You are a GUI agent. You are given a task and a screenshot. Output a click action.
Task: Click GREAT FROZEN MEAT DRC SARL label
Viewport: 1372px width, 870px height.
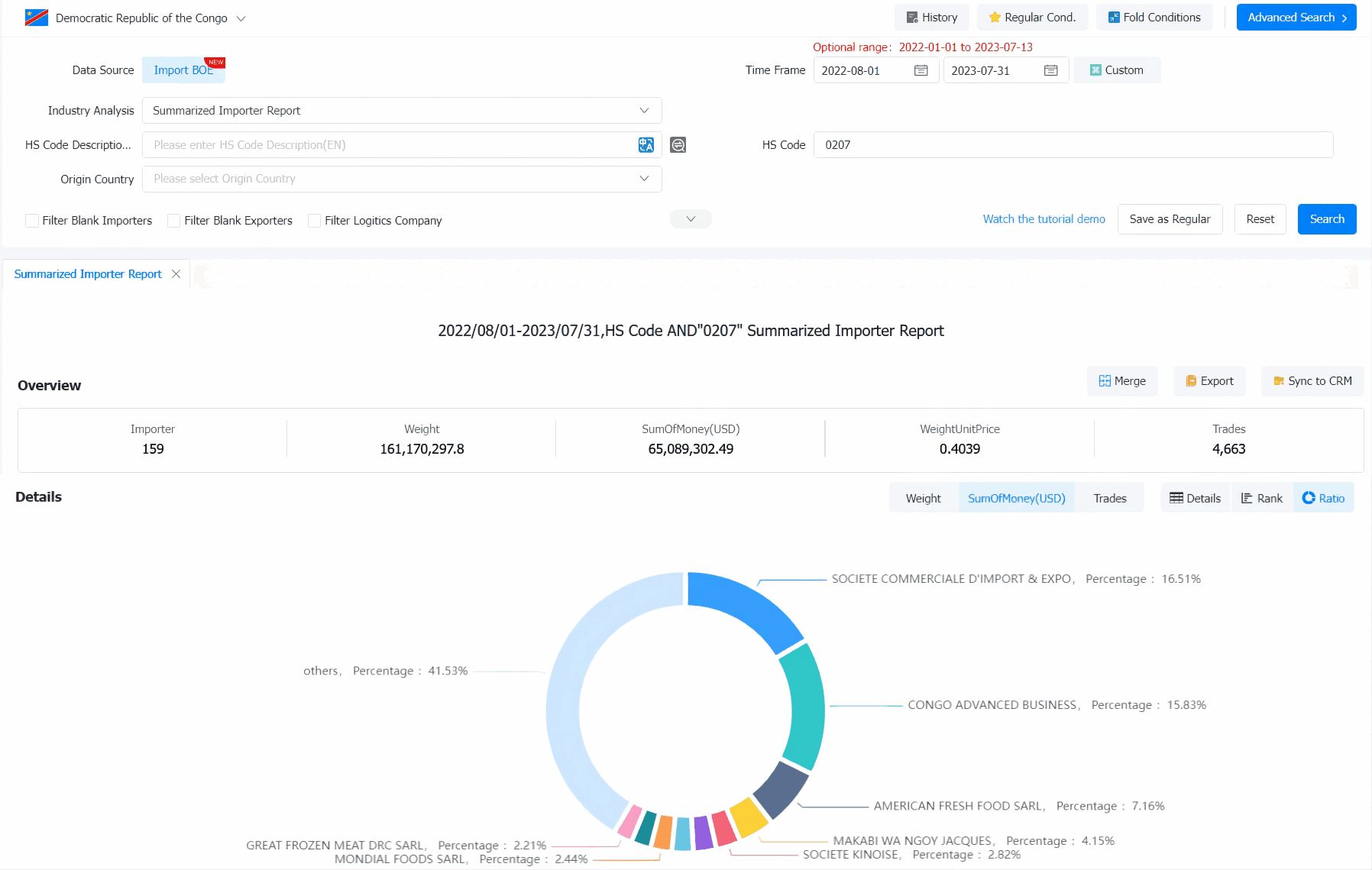click(x=396, y=846)
